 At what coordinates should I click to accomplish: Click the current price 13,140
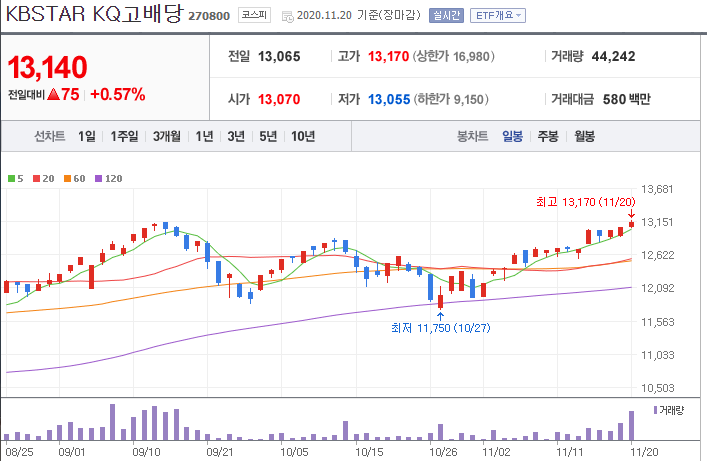coord(47,68)
